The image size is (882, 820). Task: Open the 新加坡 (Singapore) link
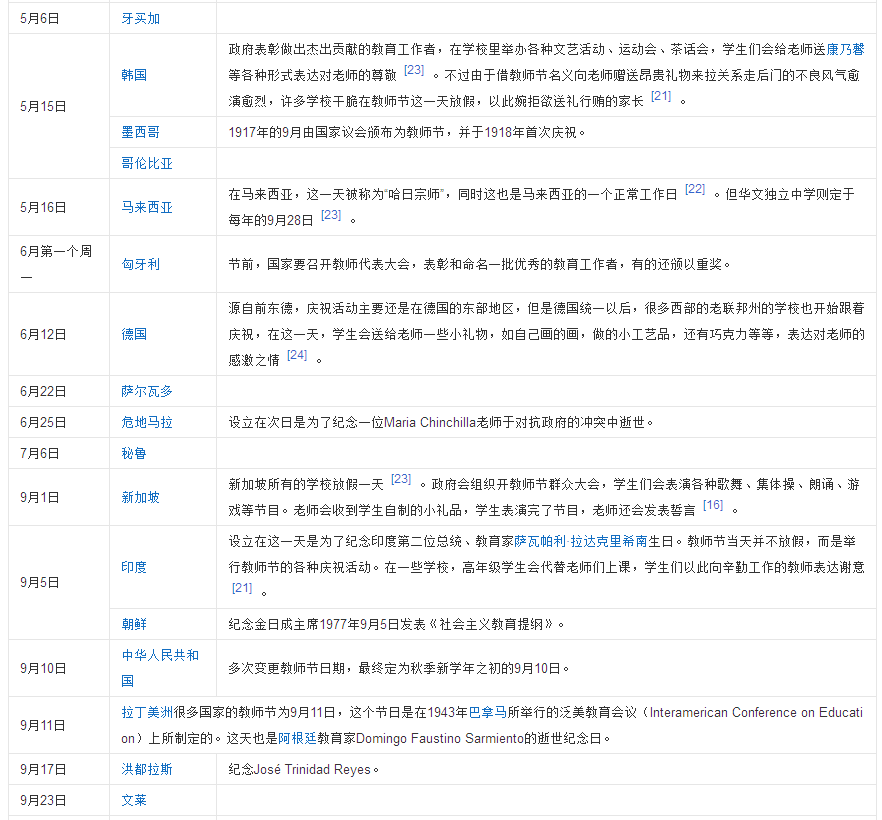click(x=140, y=497)
